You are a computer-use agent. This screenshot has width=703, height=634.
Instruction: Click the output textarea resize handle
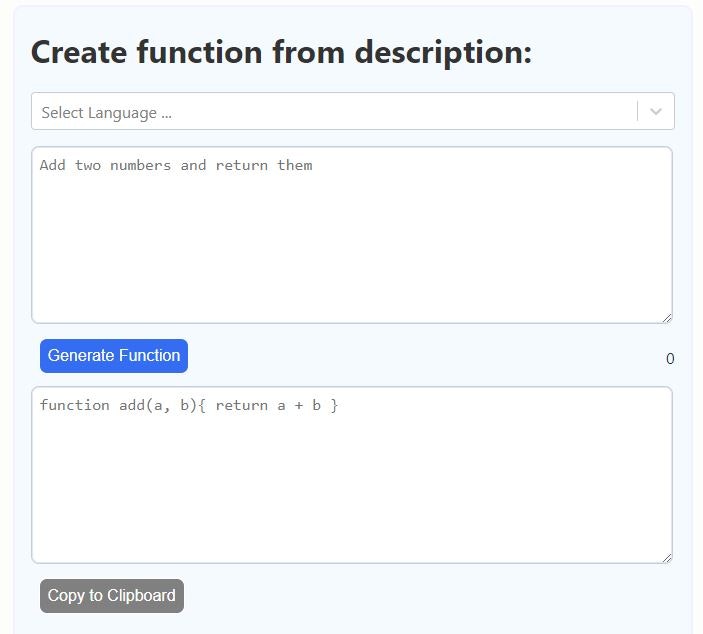tap(667, 558)
